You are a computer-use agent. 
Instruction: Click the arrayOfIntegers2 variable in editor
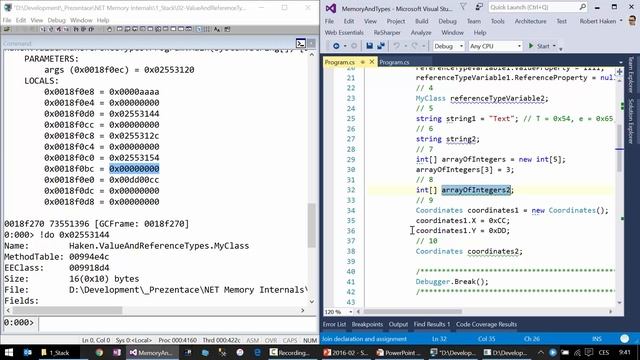476,190
